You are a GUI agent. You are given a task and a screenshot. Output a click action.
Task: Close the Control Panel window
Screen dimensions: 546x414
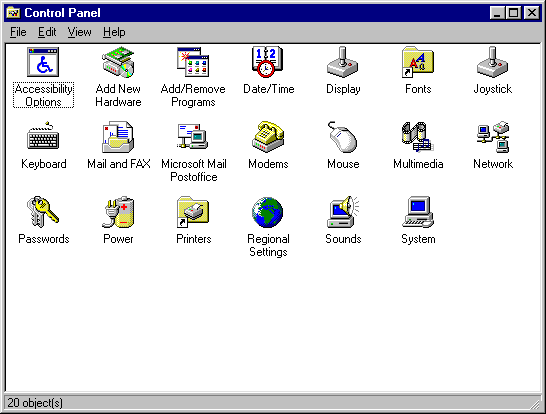pyautogui.click(x=532, y=13)
